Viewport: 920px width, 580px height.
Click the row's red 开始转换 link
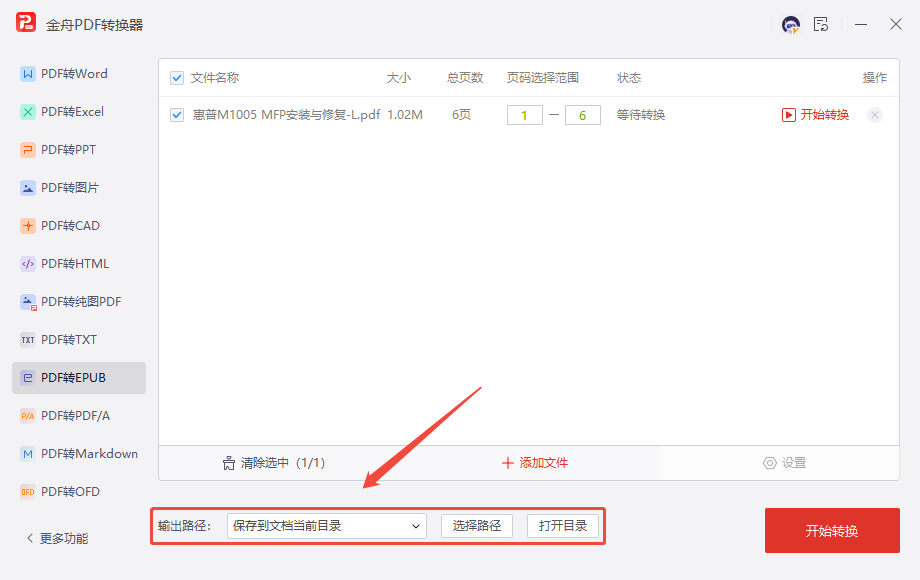(x=816, y=115)
